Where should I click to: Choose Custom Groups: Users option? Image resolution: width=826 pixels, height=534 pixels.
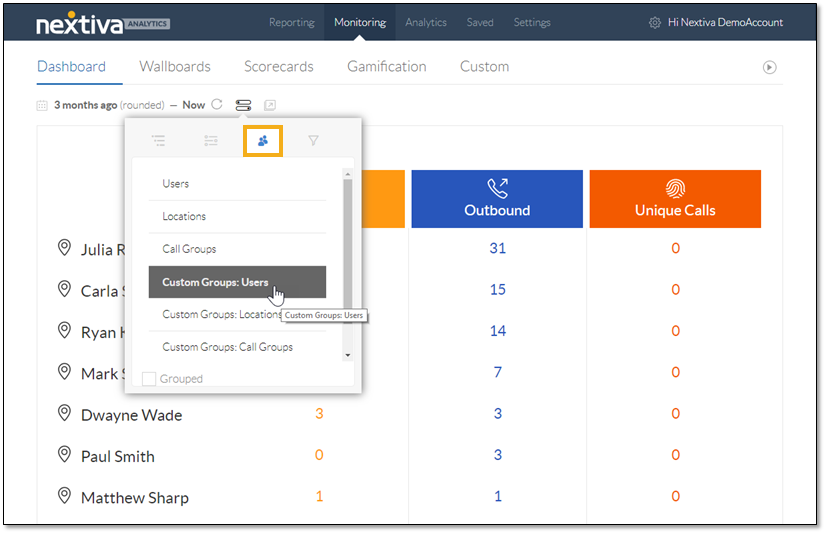[x=237, y=282]
